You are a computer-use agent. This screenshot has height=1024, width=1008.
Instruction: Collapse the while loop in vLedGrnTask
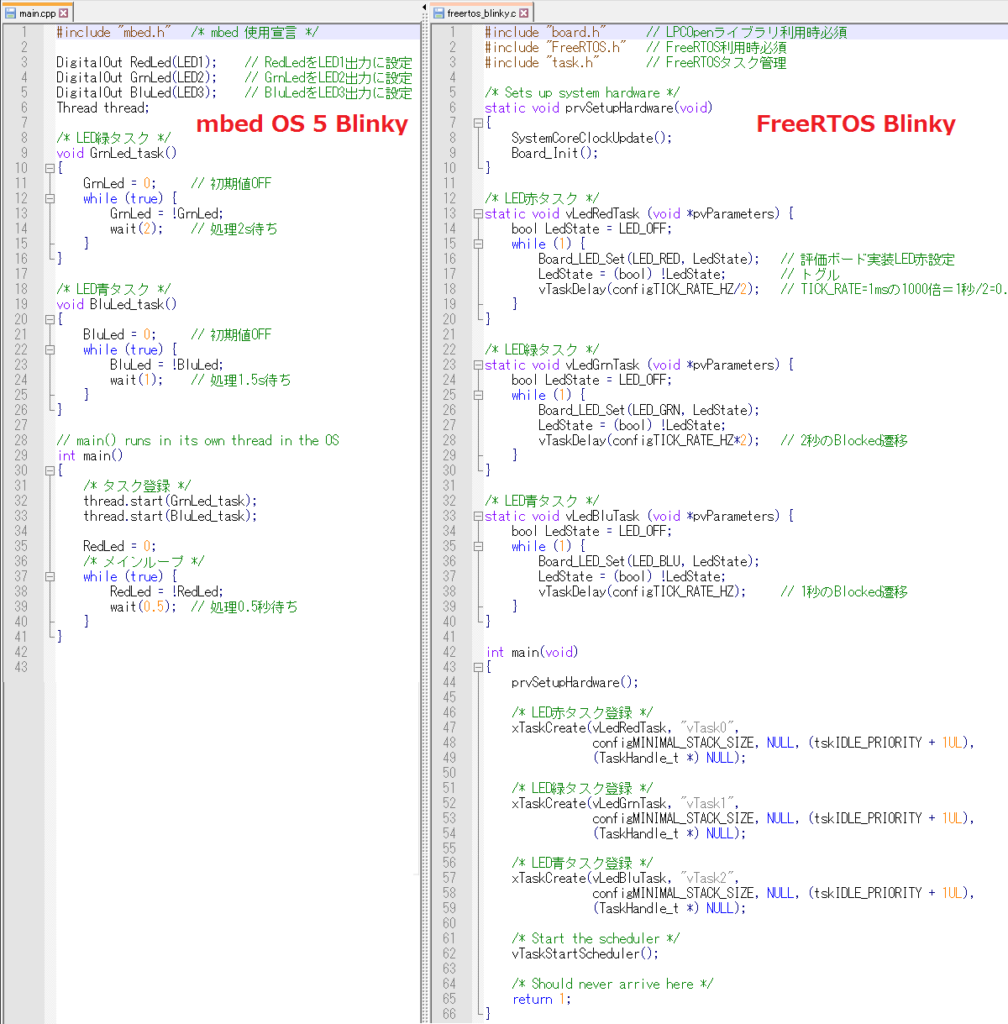coord(477,395)
